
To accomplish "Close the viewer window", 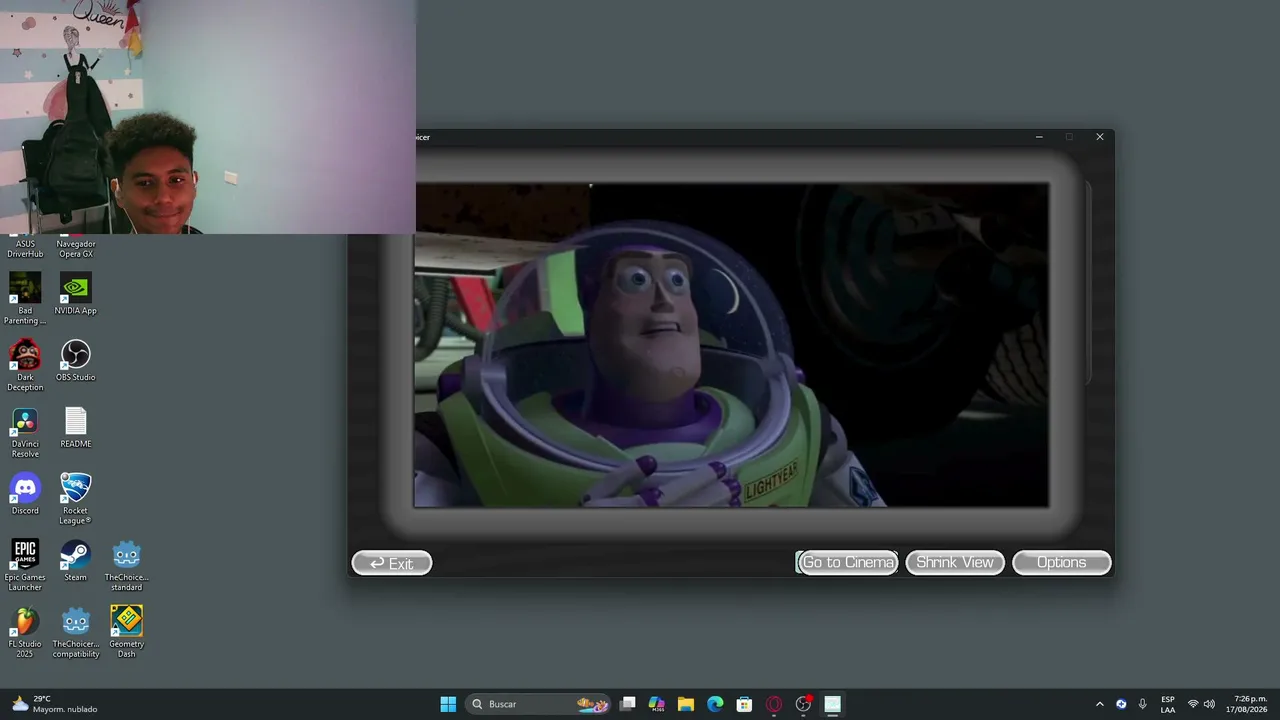I will [1100, 137].
